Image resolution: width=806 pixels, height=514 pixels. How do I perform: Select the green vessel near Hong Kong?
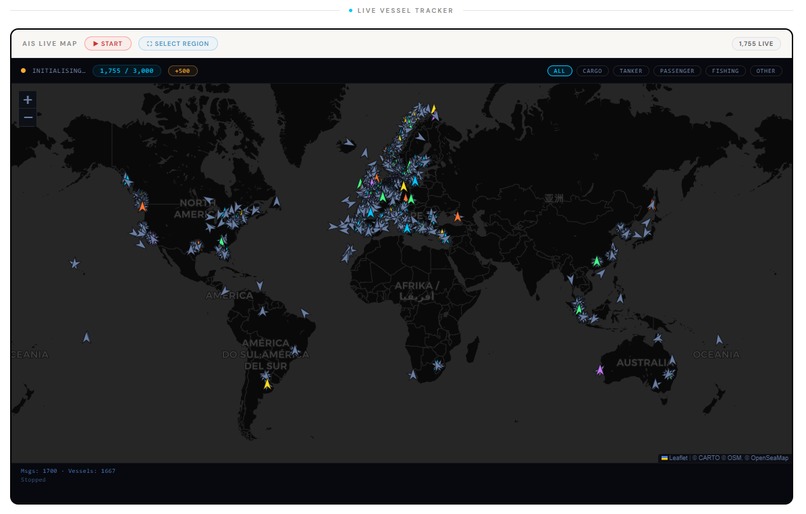pyautogui.click(x=596, y=261)
